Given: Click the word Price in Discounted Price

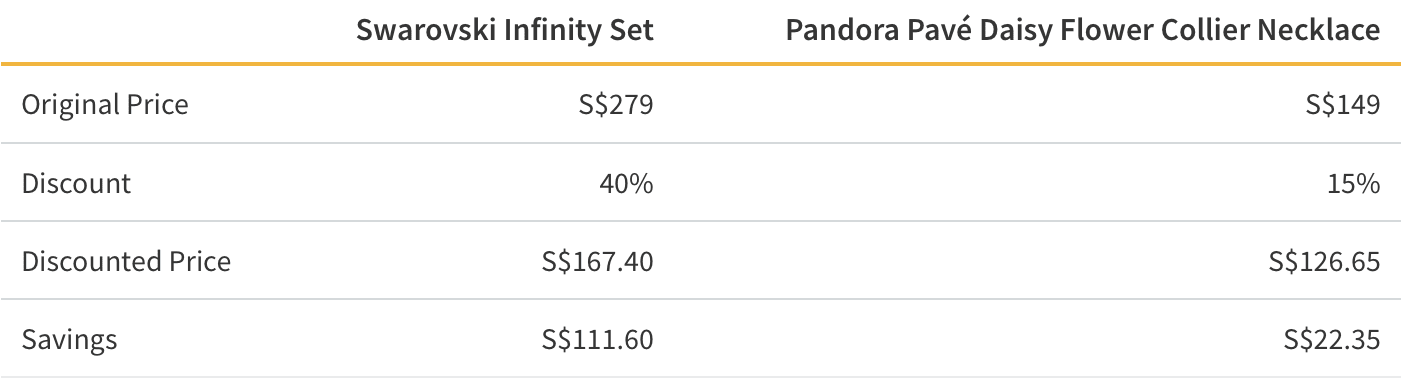Looking at the screenshot, I should click(x=195, y=262).
